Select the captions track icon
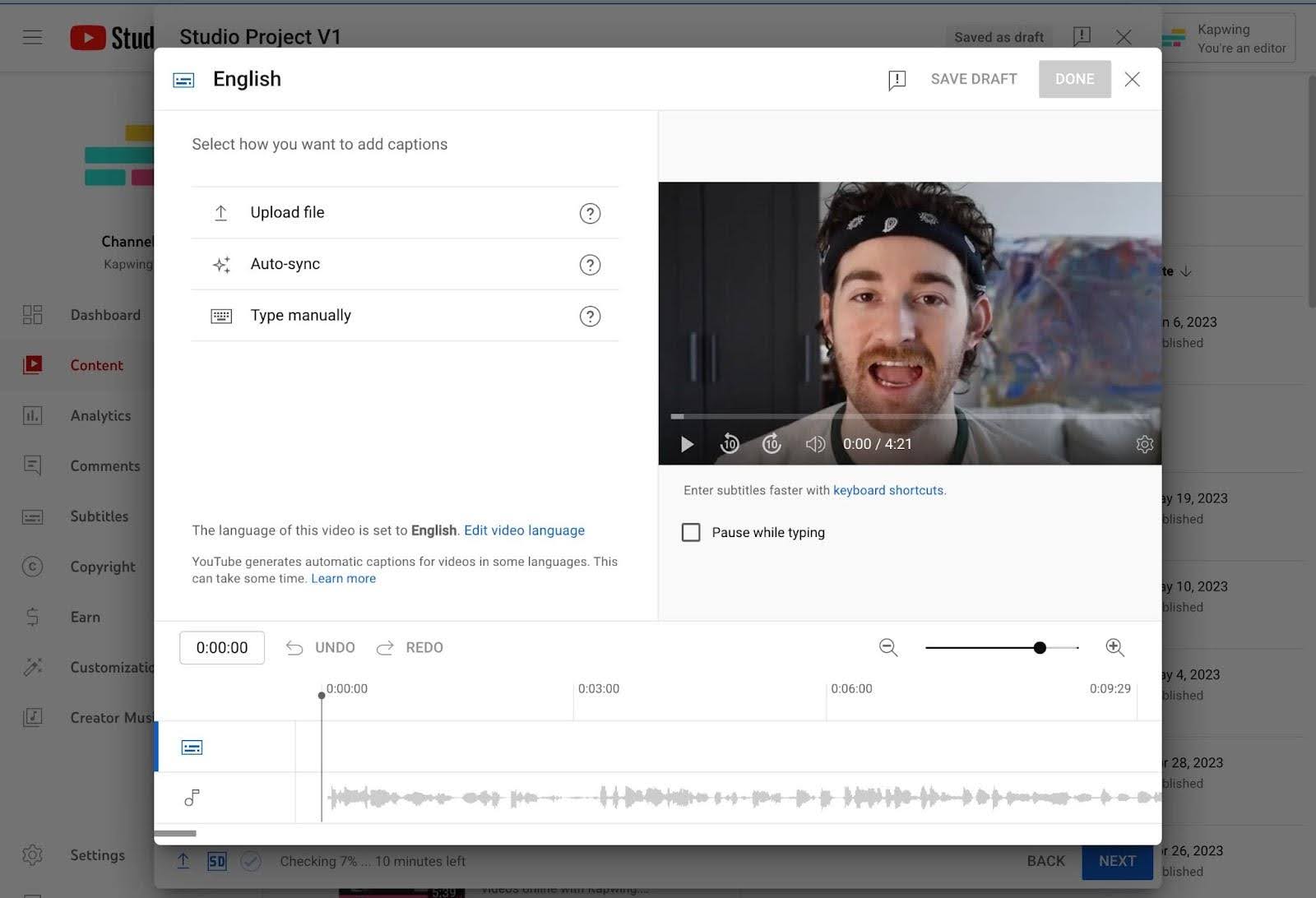The height and width of the screenshot is (898, 1316). click(x=192, y=748)
